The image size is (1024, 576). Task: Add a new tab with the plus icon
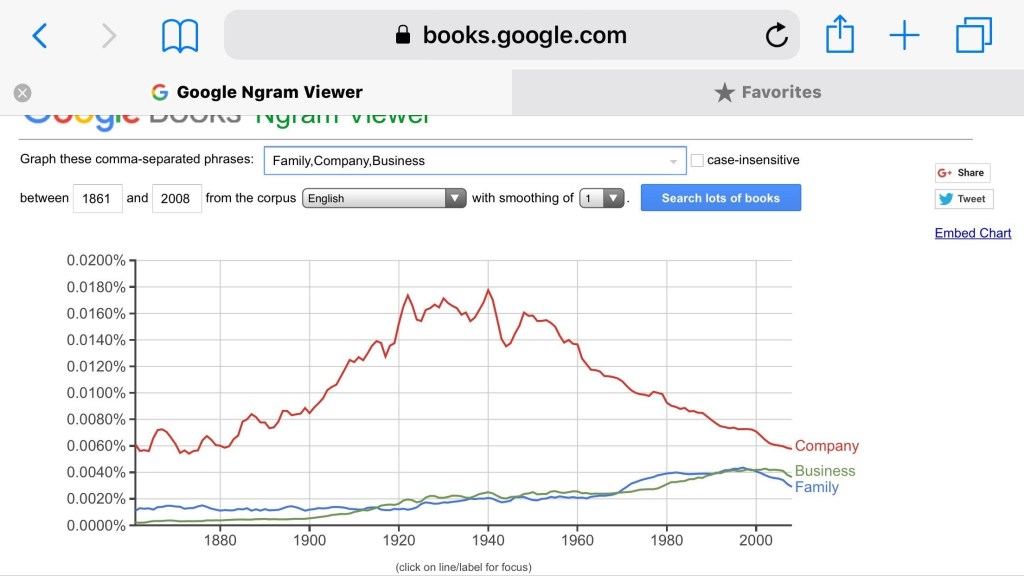pos(904,37)
